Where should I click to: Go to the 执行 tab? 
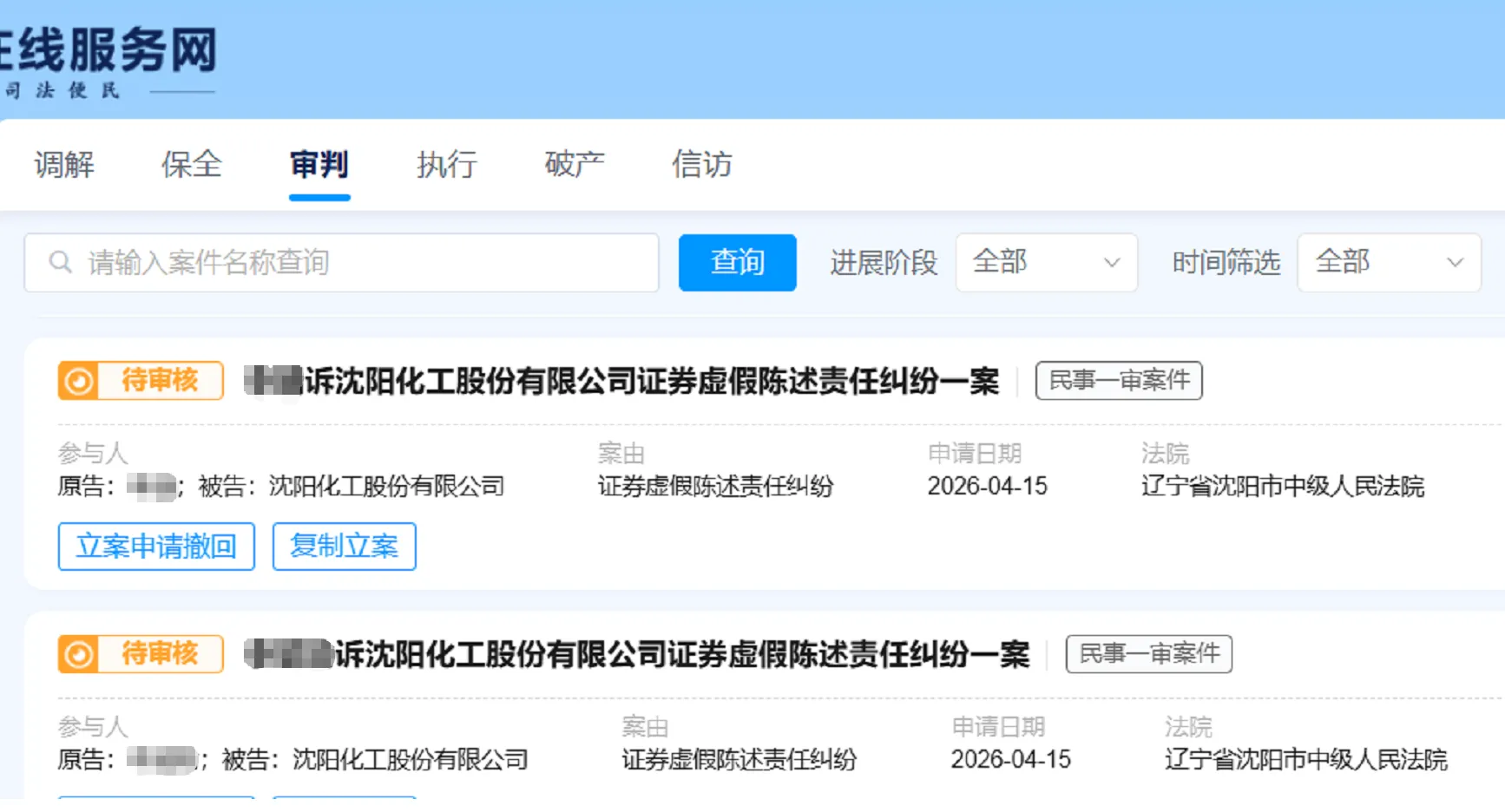(447, 164)
